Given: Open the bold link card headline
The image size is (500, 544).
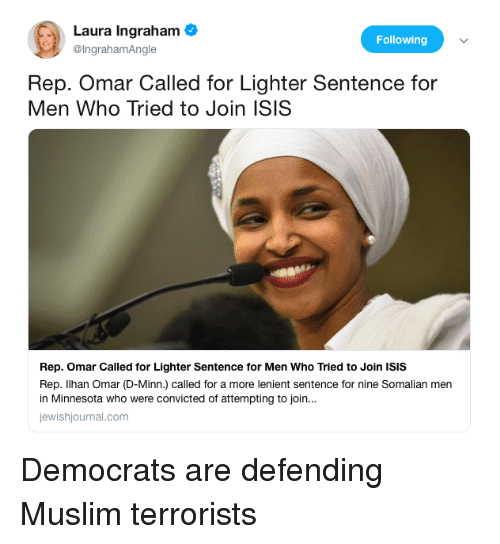Looking at the screenshot, I should [223, 367].
